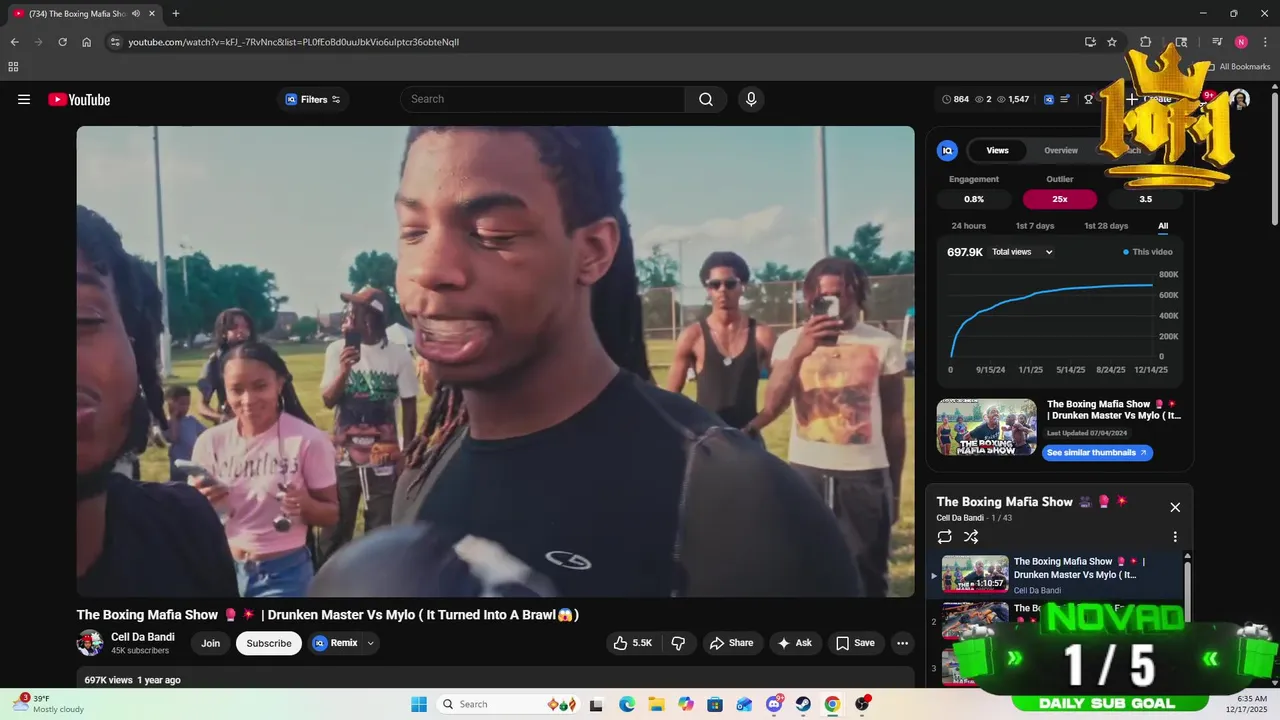Click the round vidIQ logo in stats panel

[x=947, y=150]
